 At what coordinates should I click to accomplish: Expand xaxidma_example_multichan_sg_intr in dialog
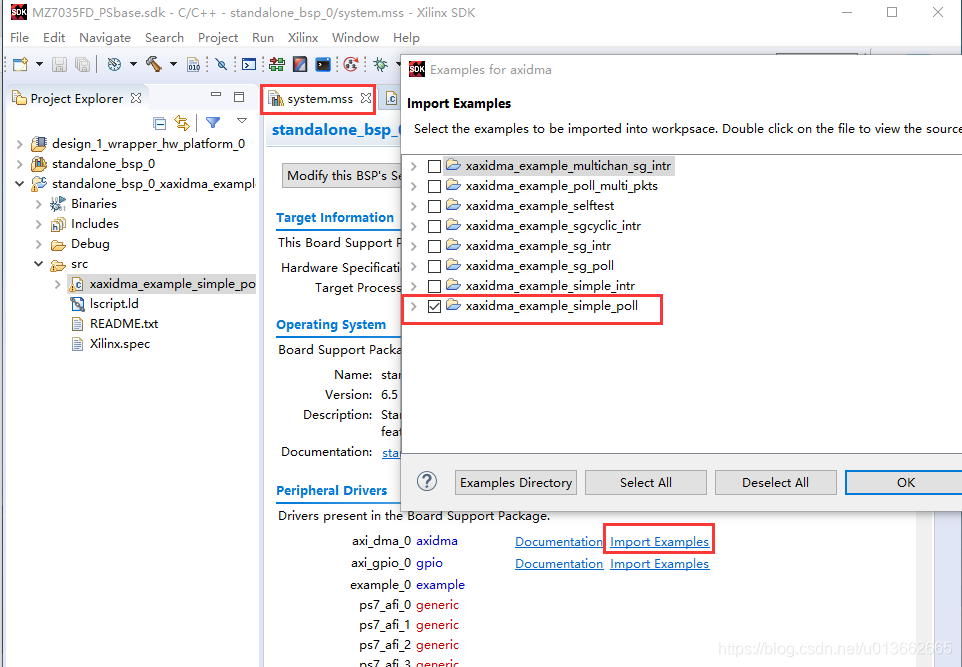point(414,166)
